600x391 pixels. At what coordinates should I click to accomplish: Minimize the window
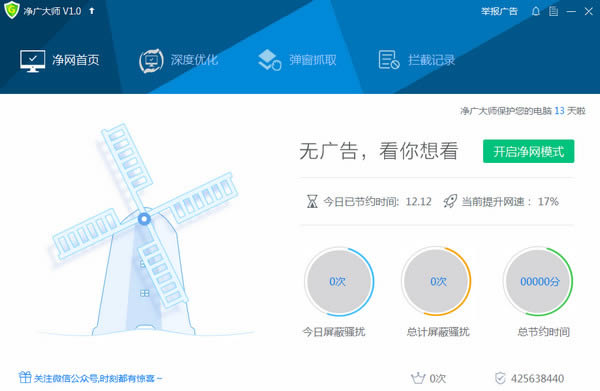[x=571, y=11]
